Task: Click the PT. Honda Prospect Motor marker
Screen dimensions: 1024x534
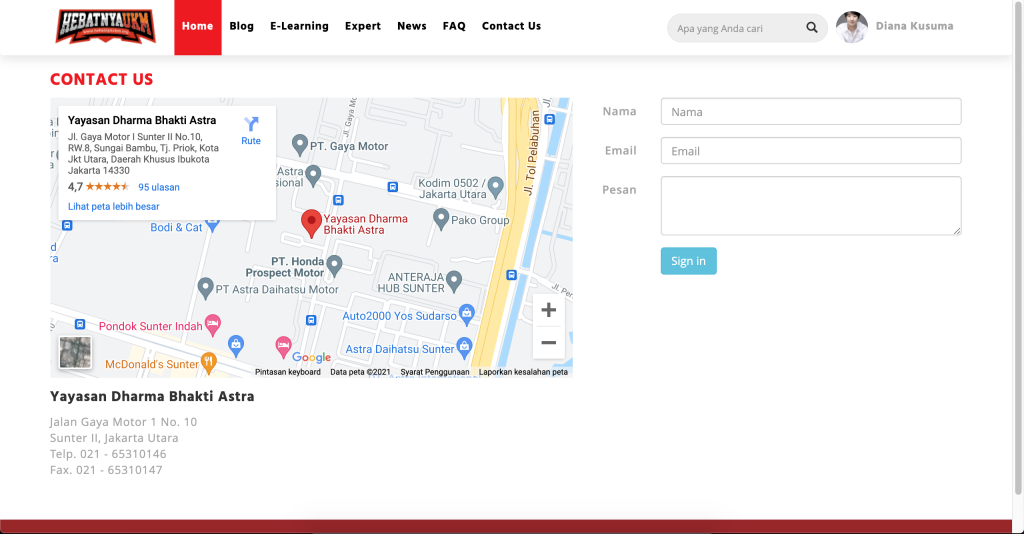Action: point(334,265)
